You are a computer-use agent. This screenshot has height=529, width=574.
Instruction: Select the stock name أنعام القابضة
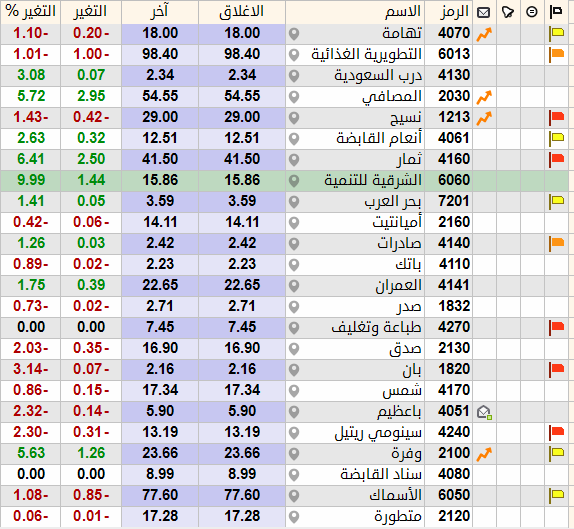click(x=379, y=138)
